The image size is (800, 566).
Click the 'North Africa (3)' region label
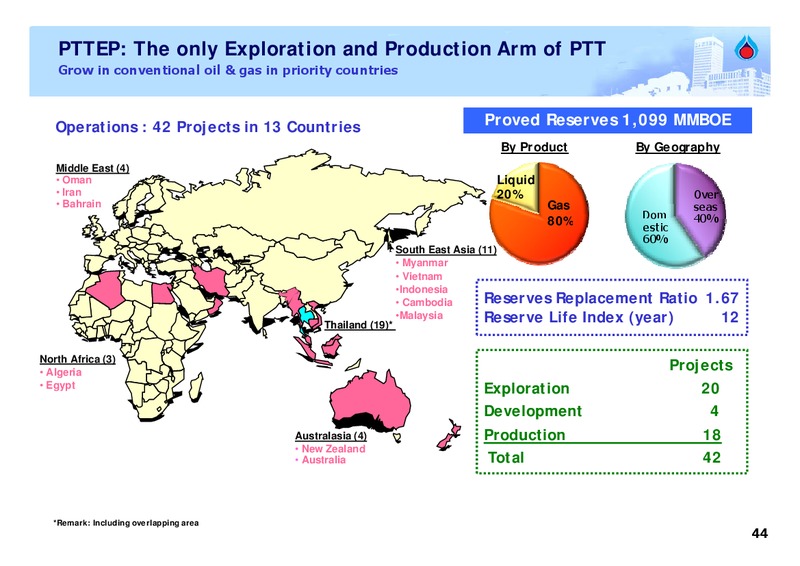[78, 359]
